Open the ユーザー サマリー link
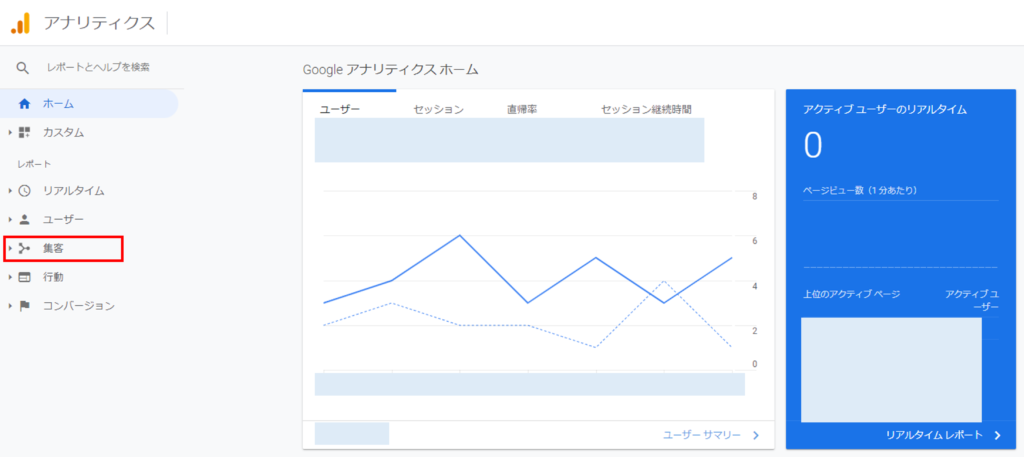1024x457 pixels. coord(702,435)
